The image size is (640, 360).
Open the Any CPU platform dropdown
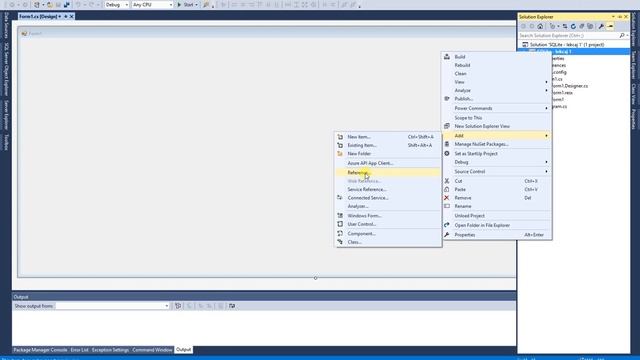tap(152, 4)
